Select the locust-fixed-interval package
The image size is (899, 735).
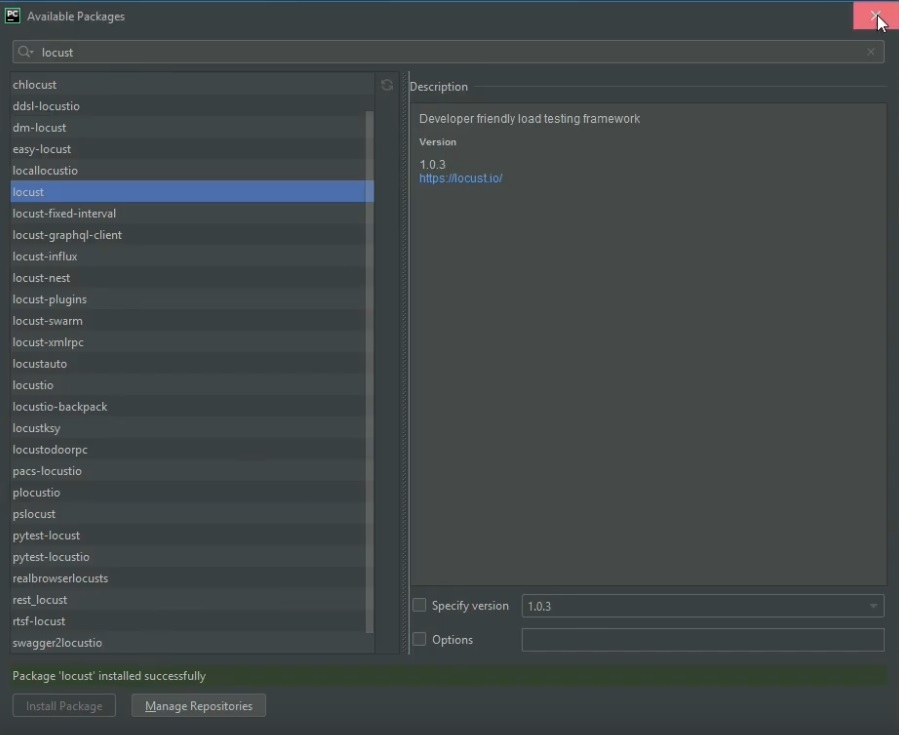pyautogui.click(x=192, y=213)
